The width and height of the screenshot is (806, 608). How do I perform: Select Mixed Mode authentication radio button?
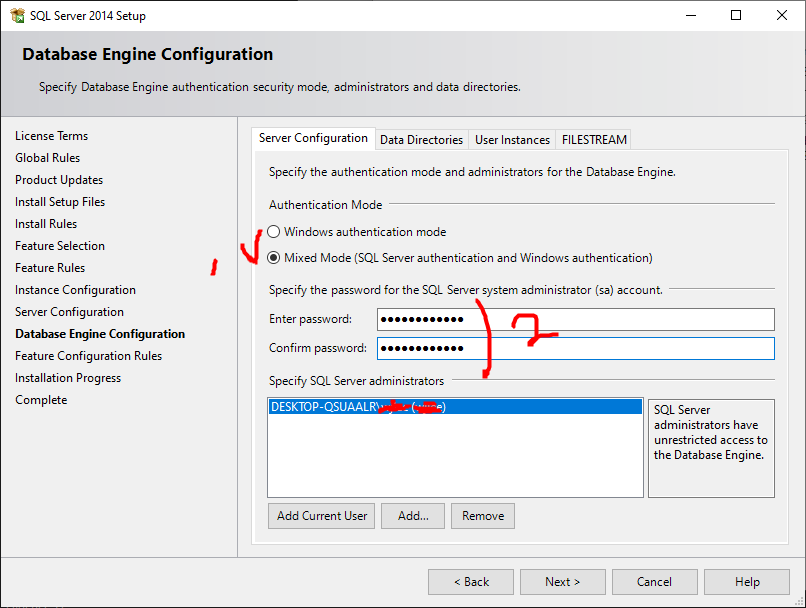(x=273, y=257)
